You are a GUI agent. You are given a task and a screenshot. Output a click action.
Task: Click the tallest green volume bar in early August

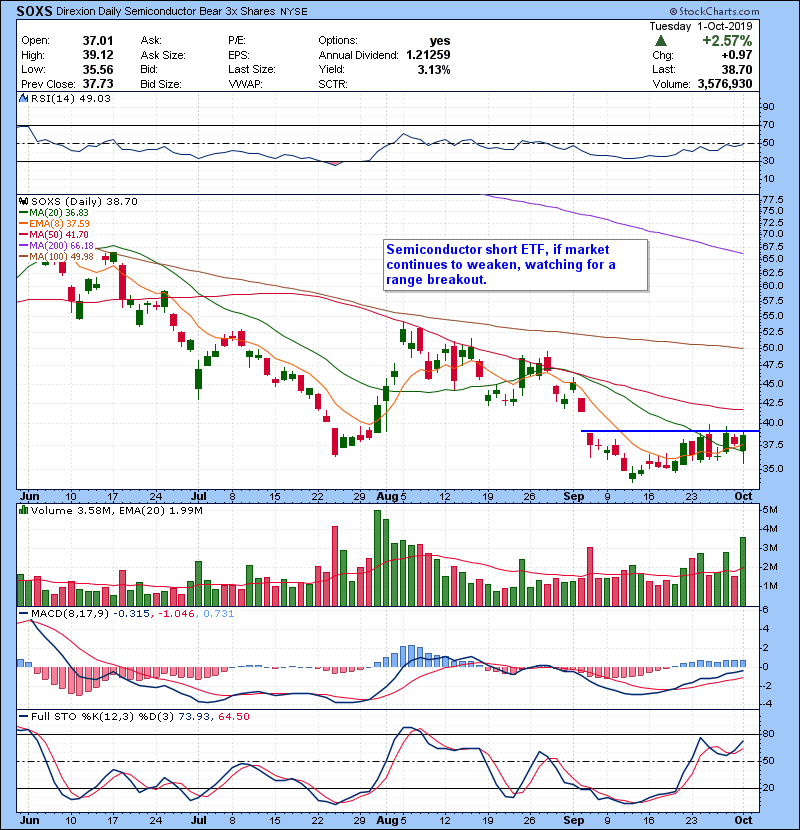[x=377, y=558]
